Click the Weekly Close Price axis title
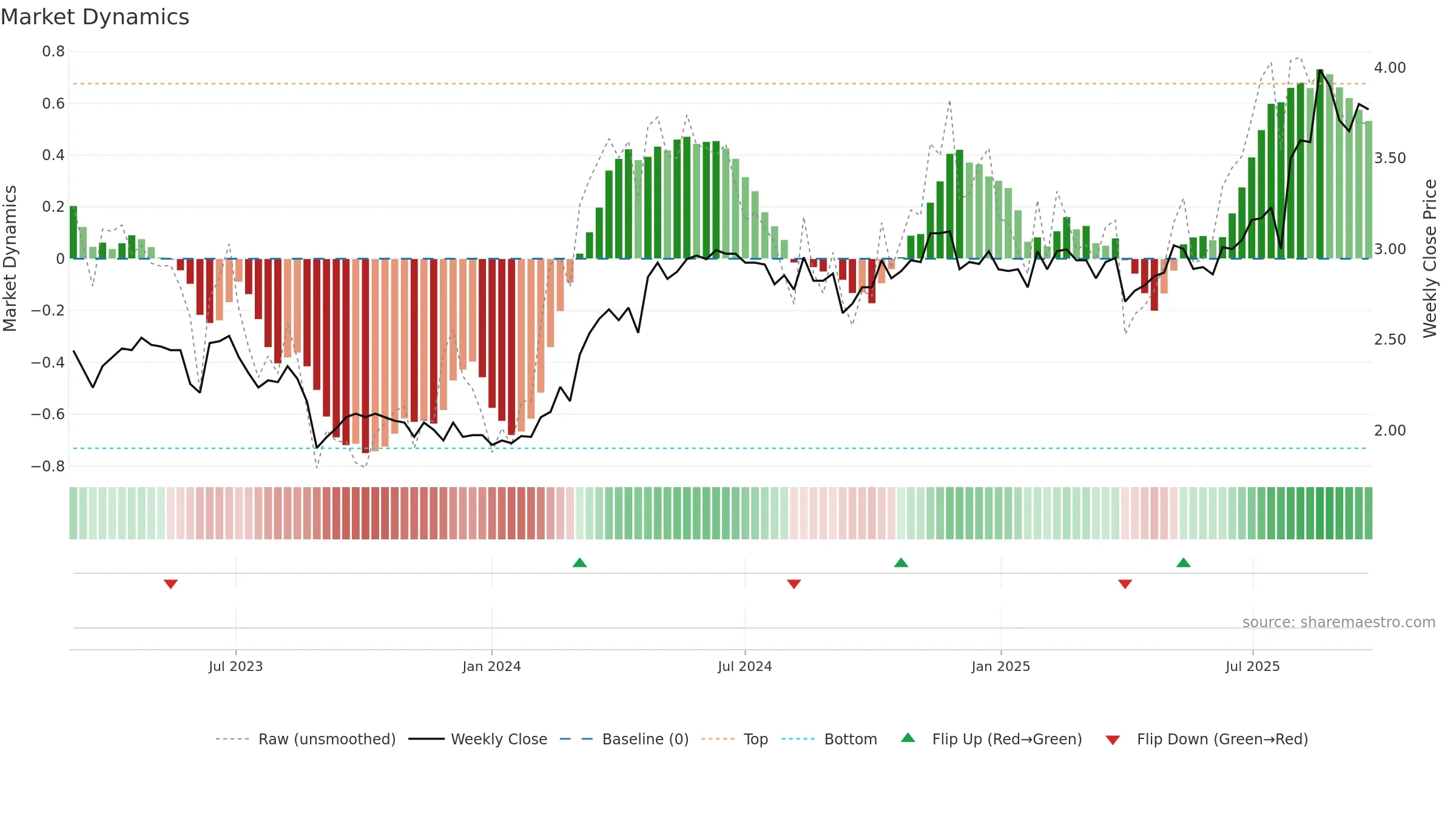Viewport: 1456px width, 819px height. [1430, 258]
